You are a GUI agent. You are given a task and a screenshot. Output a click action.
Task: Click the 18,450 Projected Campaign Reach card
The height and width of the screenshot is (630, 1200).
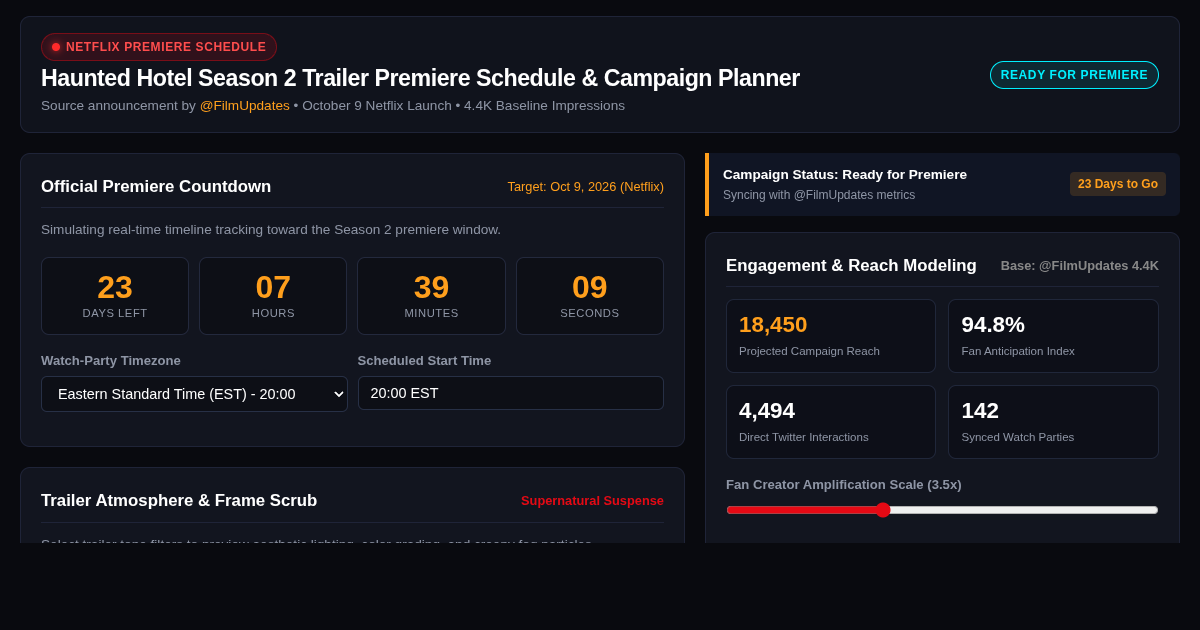(x=831, y=336)
